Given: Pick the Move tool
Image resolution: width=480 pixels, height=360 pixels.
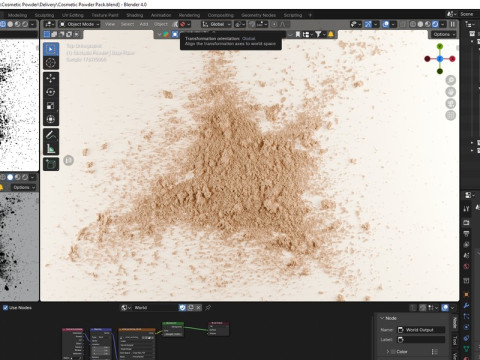Looking at the screenshot, I should click(x=51, y=78).
